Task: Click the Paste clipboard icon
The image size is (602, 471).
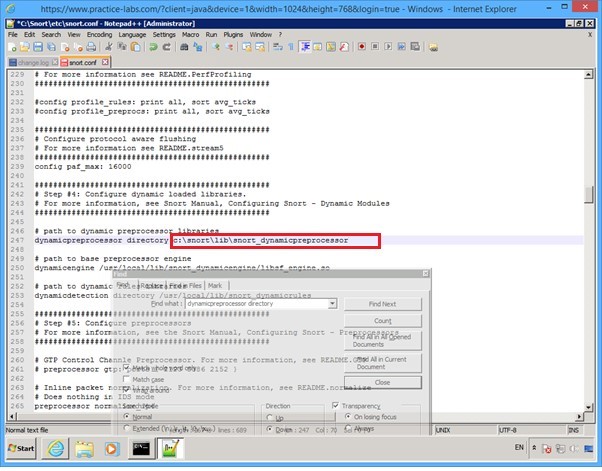Action: pos(136,47)
